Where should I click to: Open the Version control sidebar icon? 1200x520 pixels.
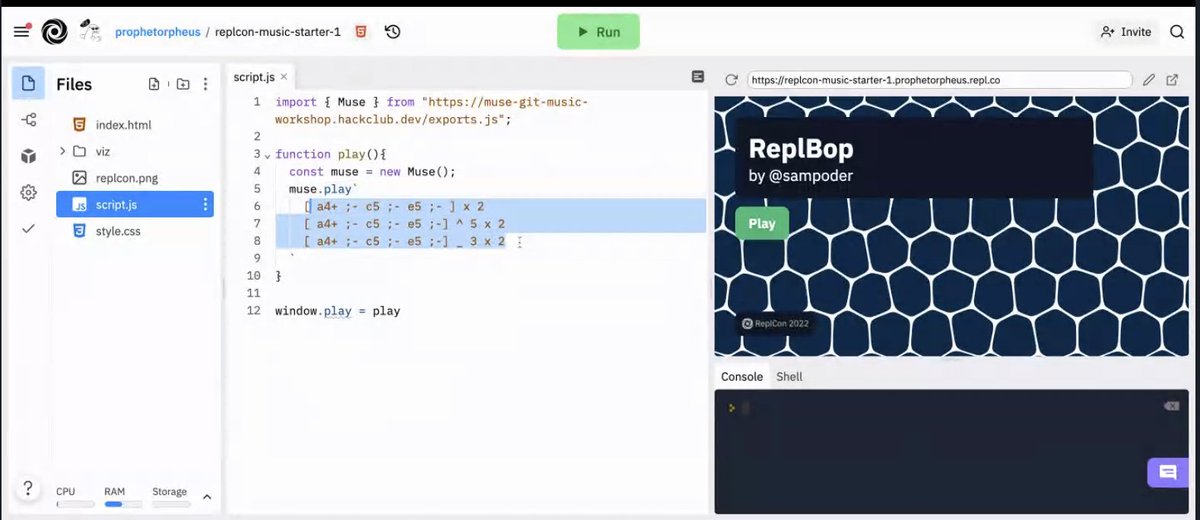tap(28, 120)
